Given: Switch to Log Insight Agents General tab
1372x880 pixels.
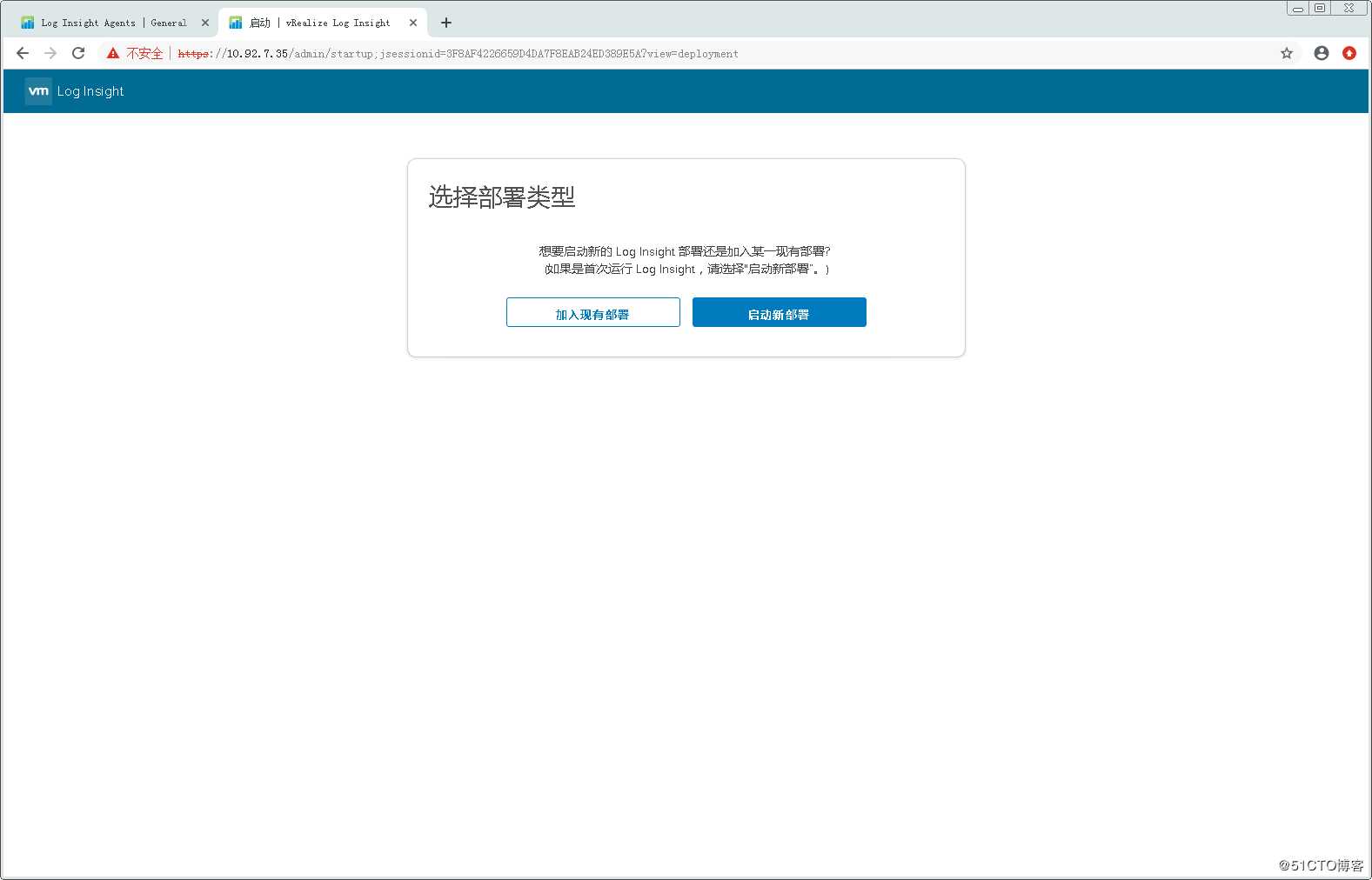Looking at the screenshot, I should click(x=113, y=23).
